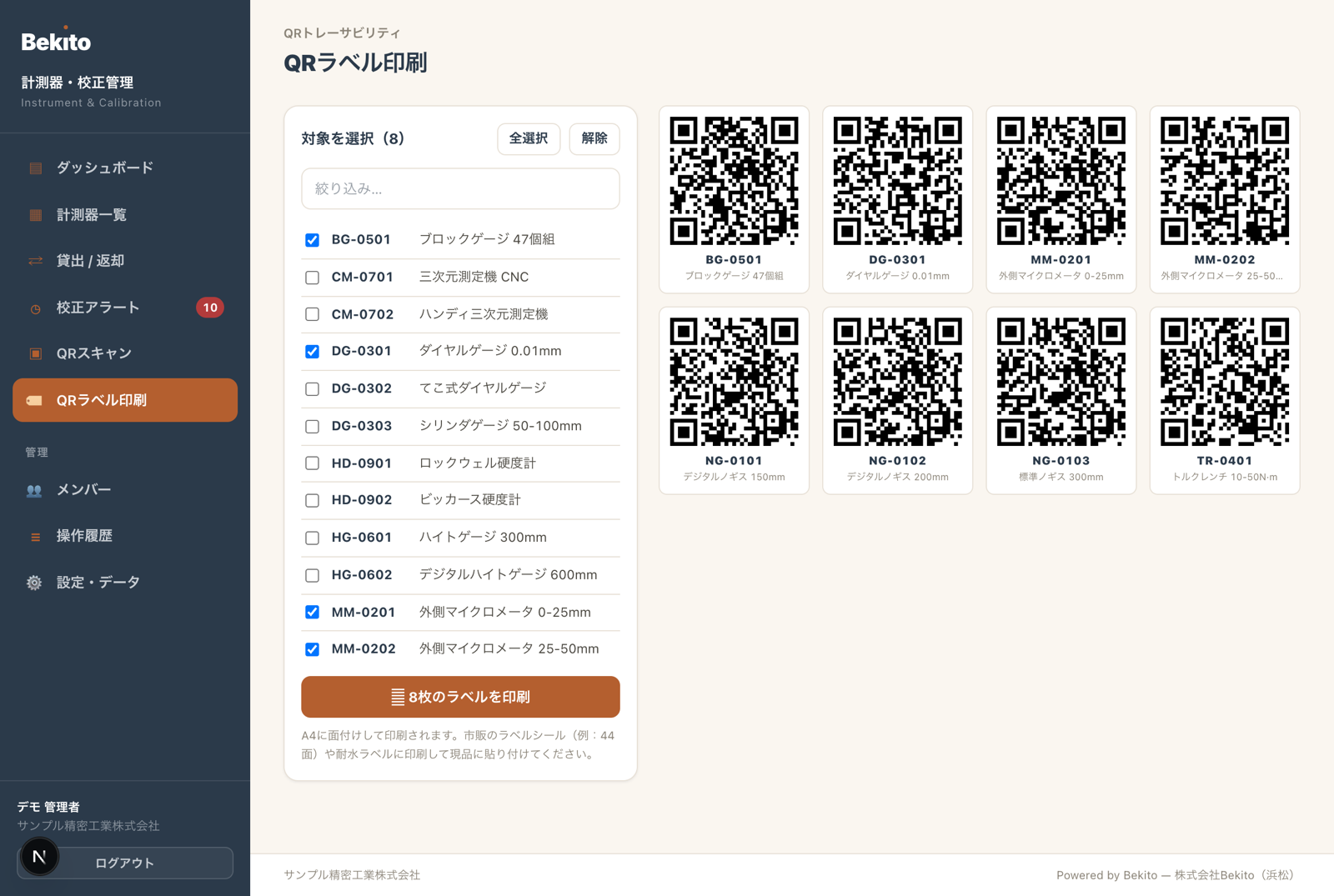The image size is (1334, 896).
Task: Click the operation history list icon
Action: click(x=35, y=537)
